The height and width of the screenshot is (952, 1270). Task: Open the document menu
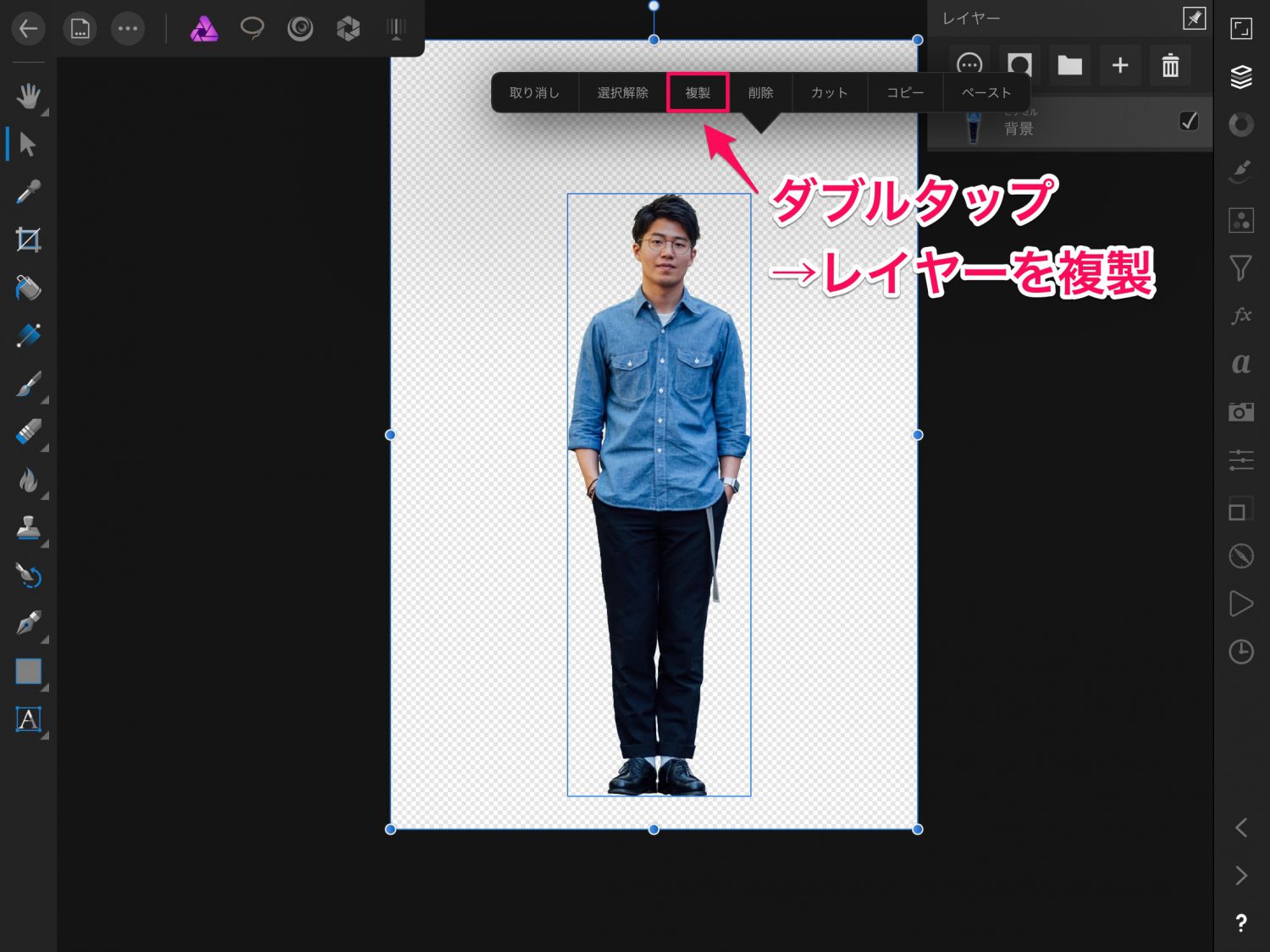pyautogui.click(x=80, y=29)
